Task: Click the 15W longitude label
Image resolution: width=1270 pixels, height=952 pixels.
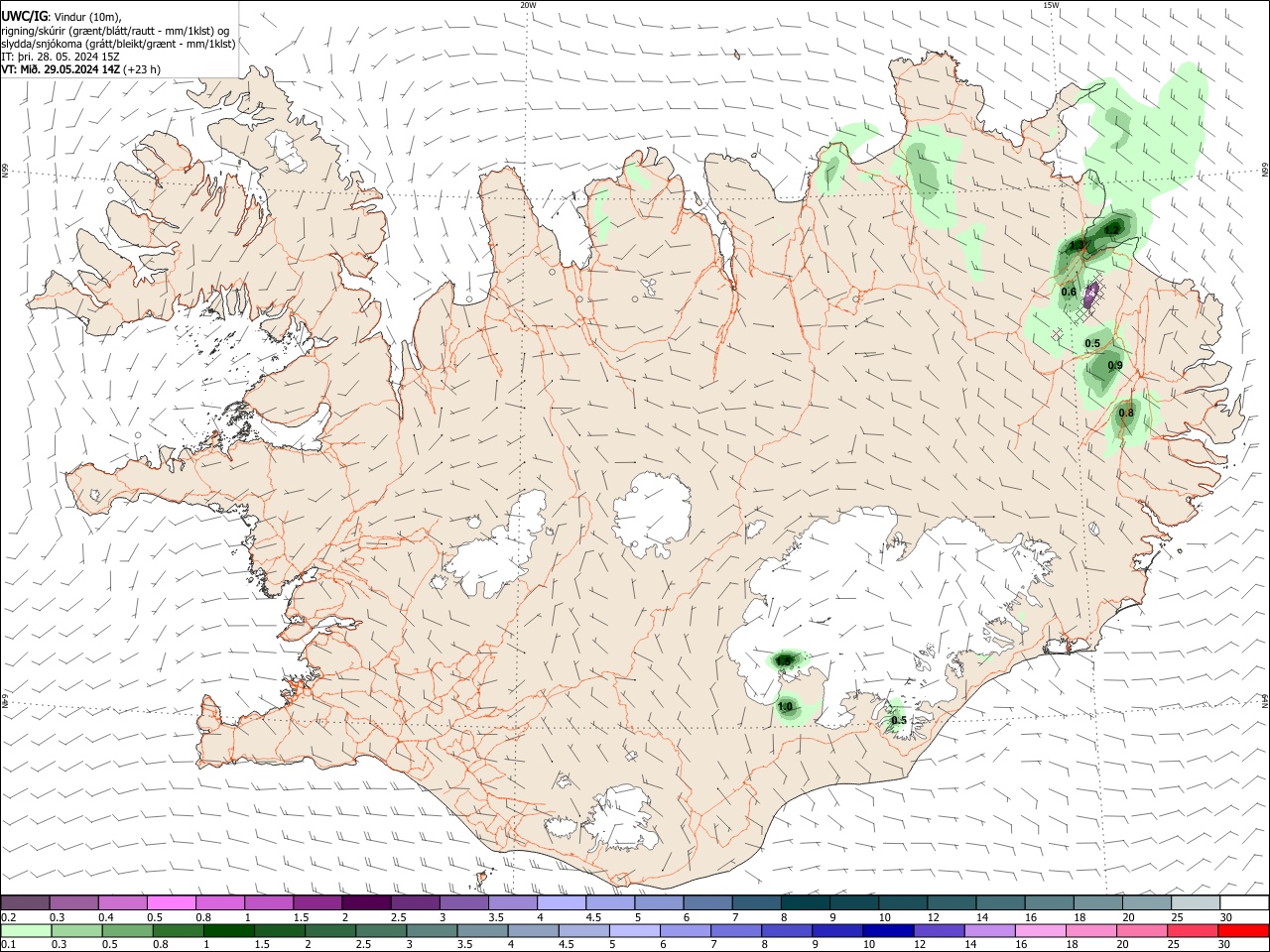Action: (x=1051, y=5)
